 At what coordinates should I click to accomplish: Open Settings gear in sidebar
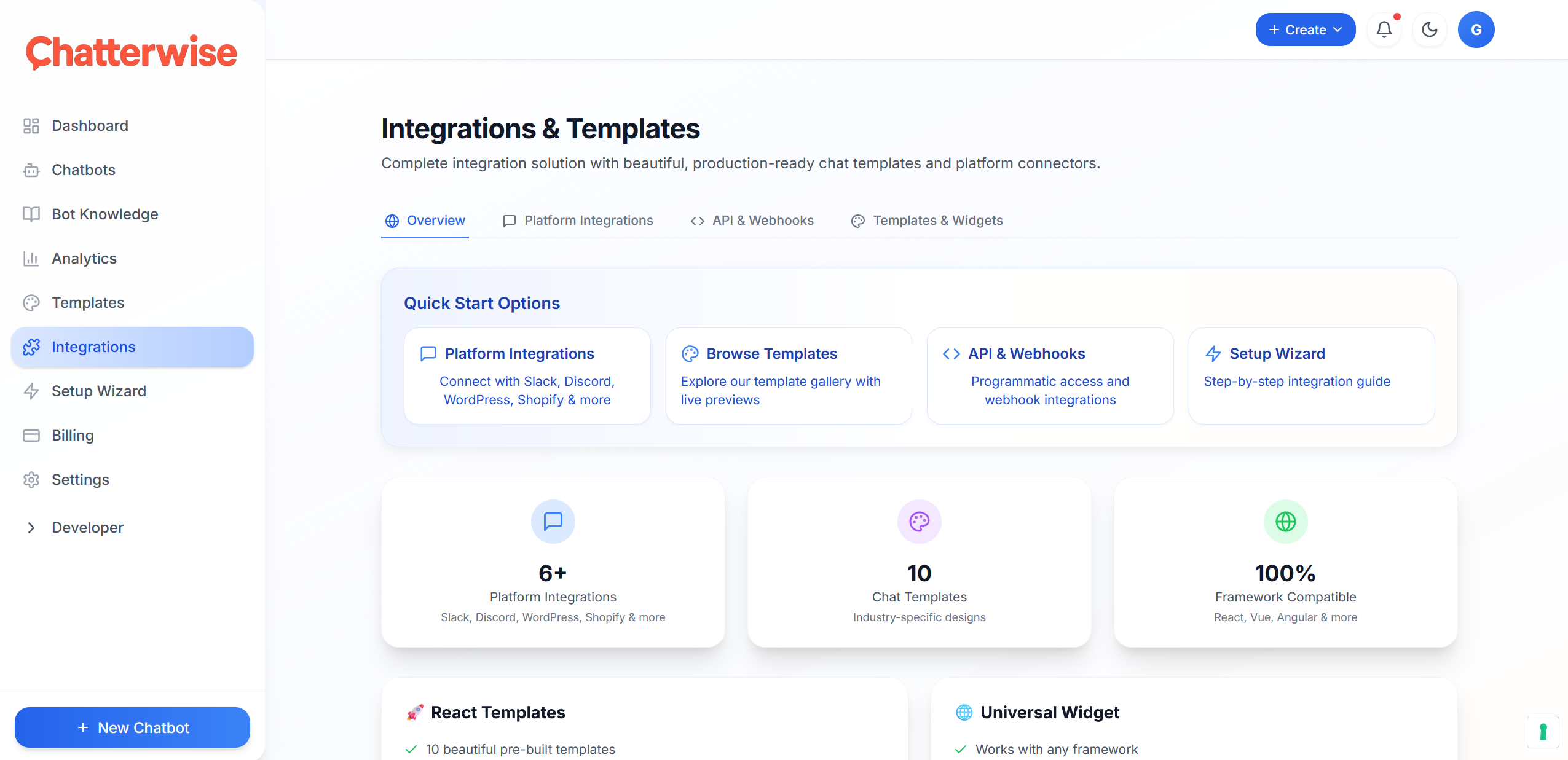[31, 480]
